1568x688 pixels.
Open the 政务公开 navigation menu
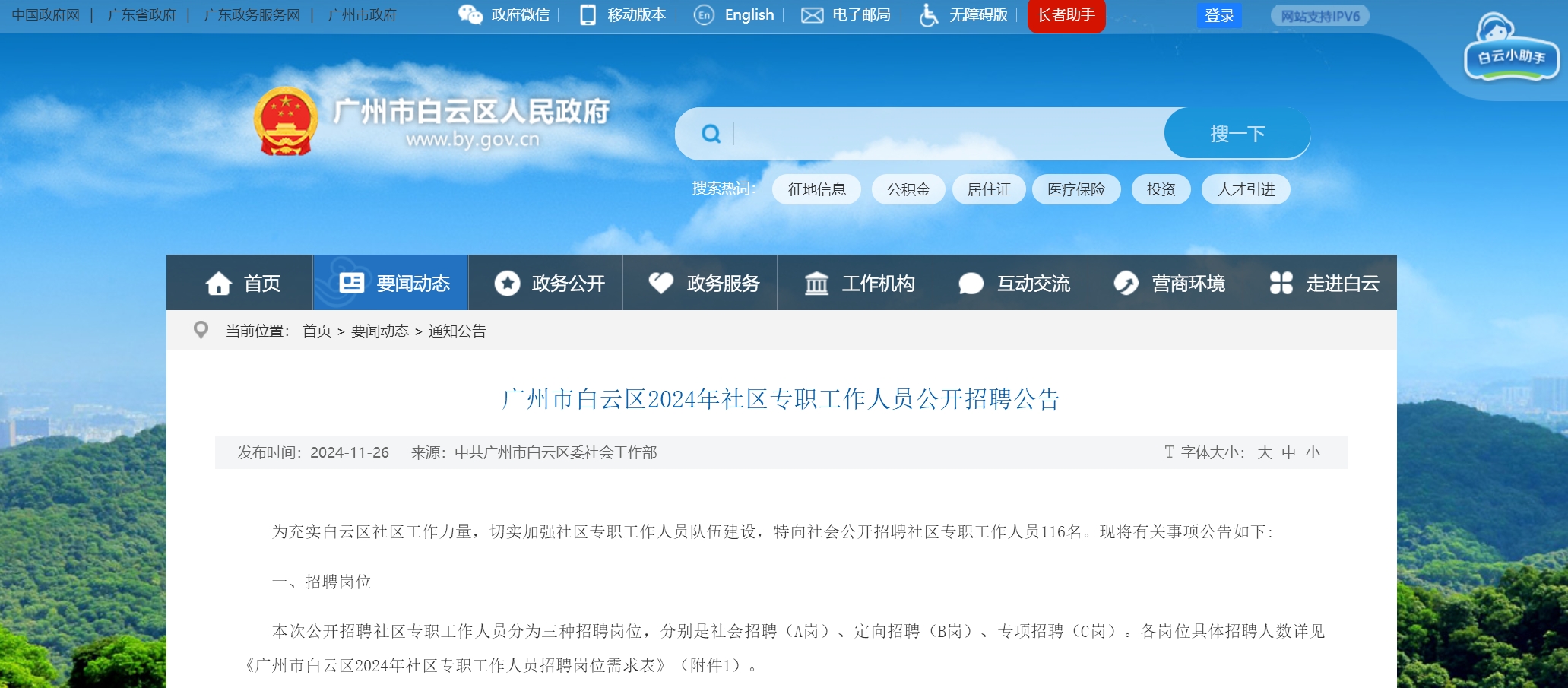point(548,284)
